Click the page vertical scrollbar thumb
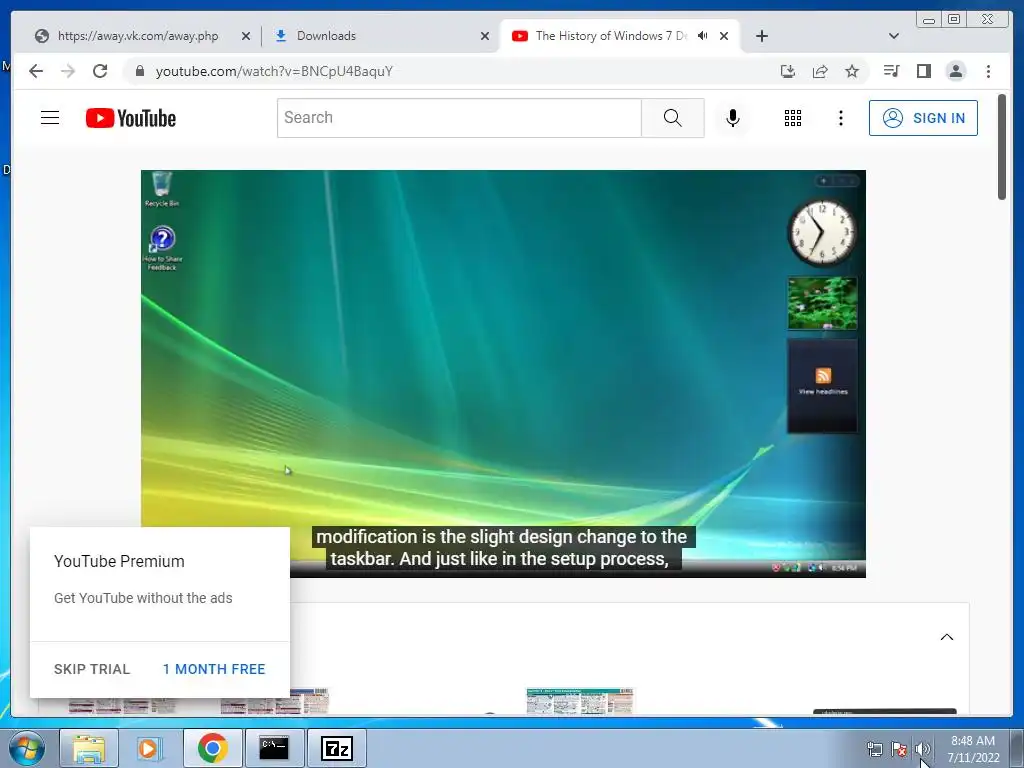Viewport: 1024px width, 768px height. coord(1002,147)
